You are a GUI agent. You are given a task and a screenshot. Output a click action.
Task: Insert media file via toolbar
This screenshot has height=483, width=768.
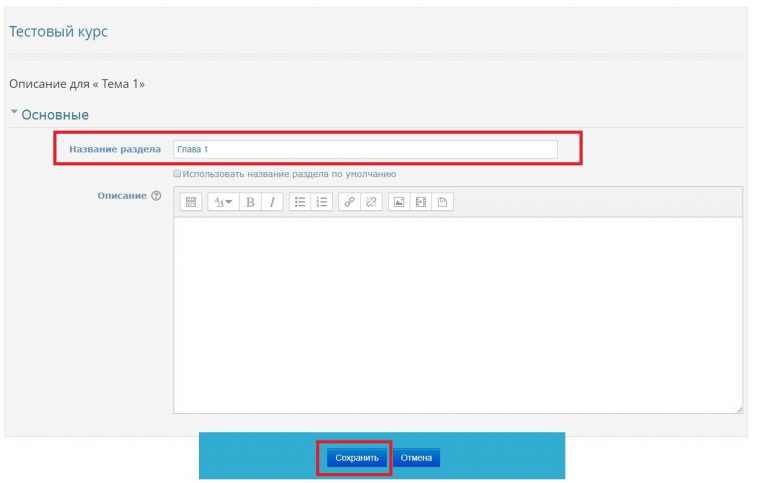click(x=420, y=202)
